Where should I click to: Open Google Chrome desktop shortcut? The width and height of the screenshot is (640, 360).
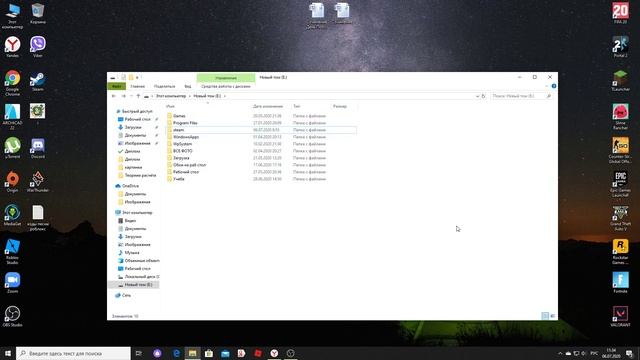[x=12, y=83]
